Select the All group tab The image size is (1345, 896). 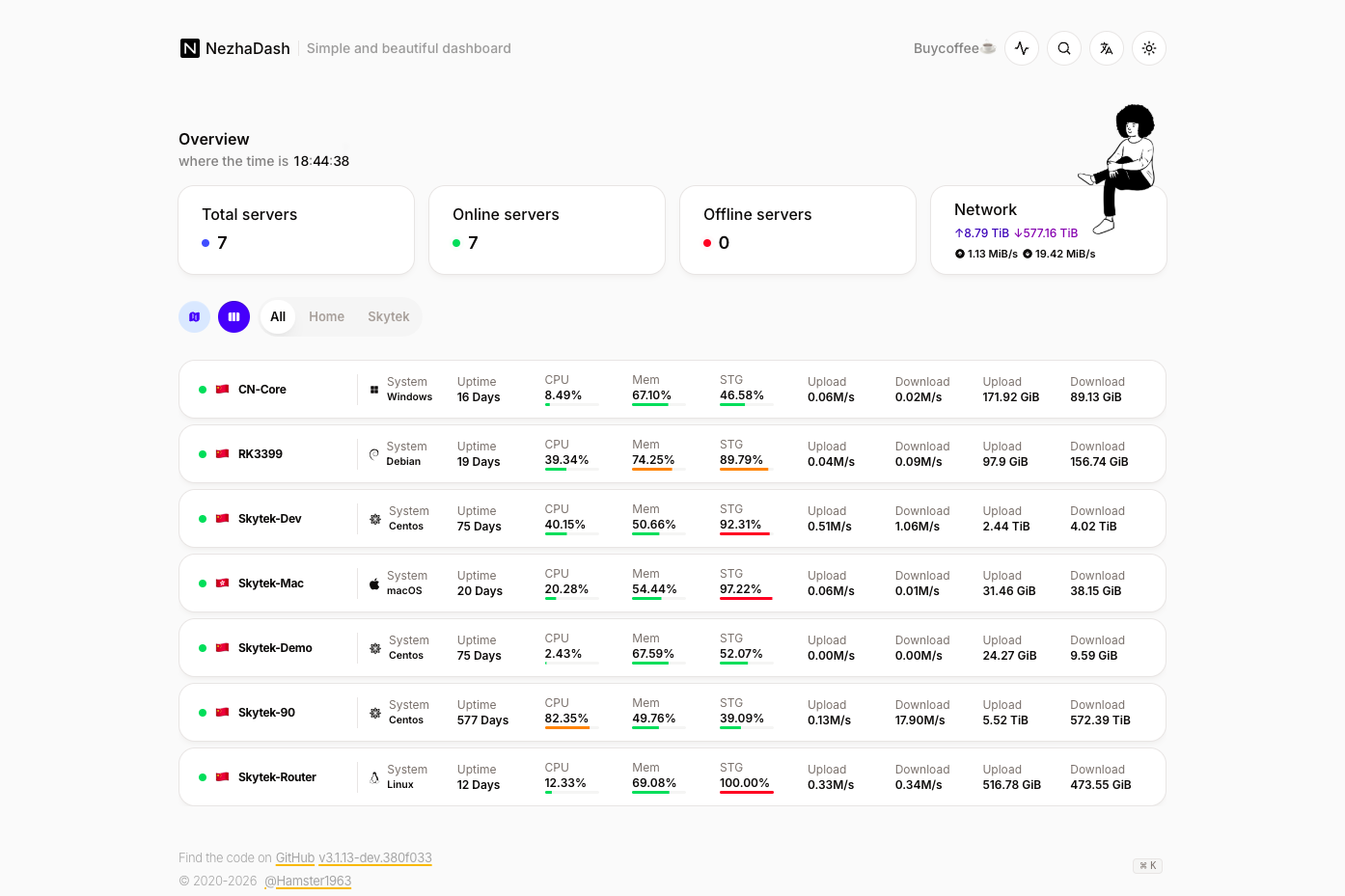tap(278, 316)
